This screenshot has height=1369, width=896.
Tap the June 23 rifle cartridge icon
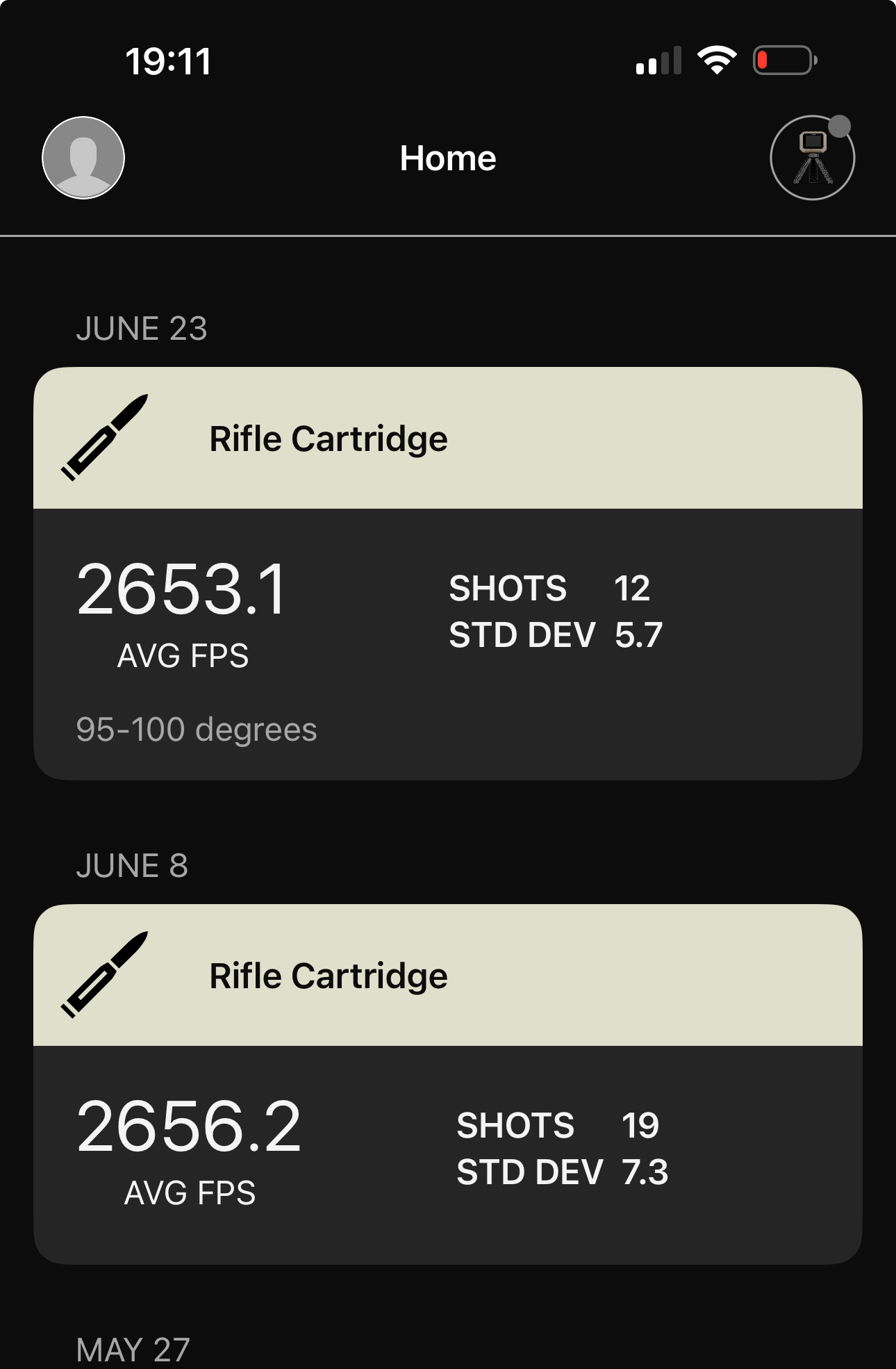pos(105,438)
